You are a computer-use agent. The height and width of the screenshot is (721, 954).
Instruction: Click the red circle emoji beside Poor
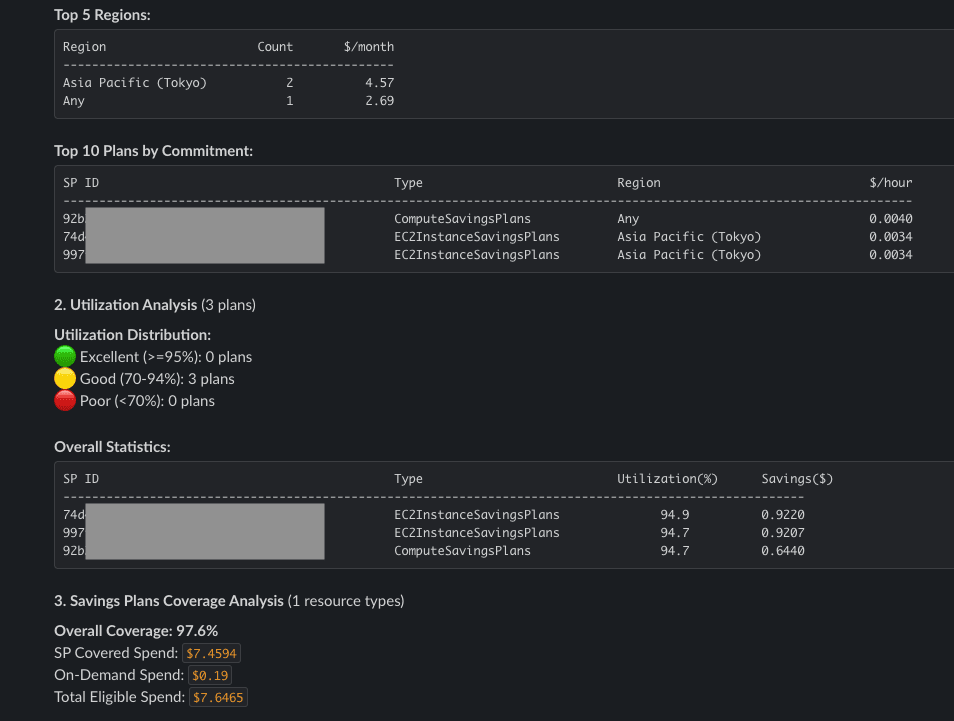coord(65,401)
